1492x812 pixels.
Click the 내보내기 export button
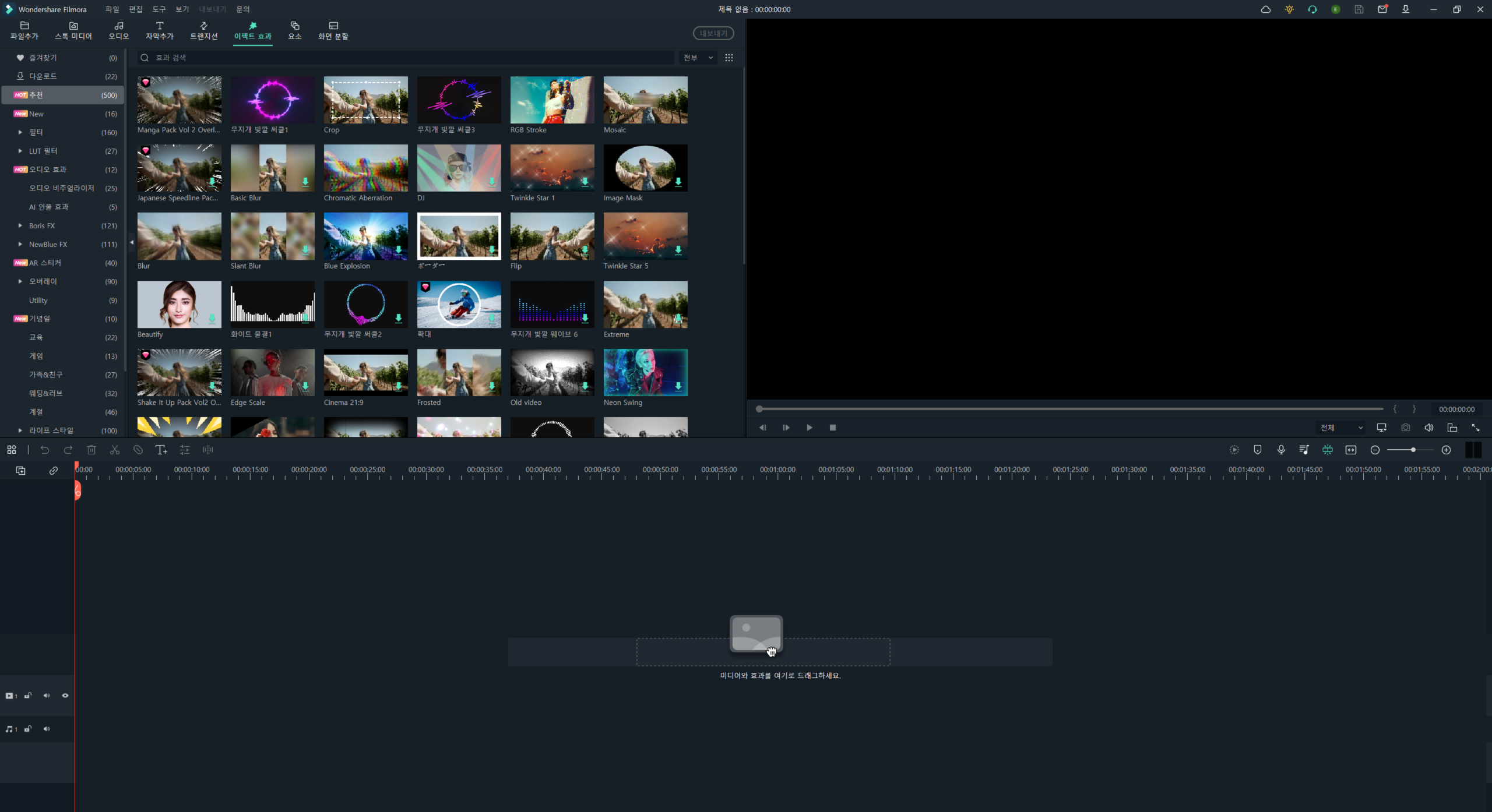point(713,33)
